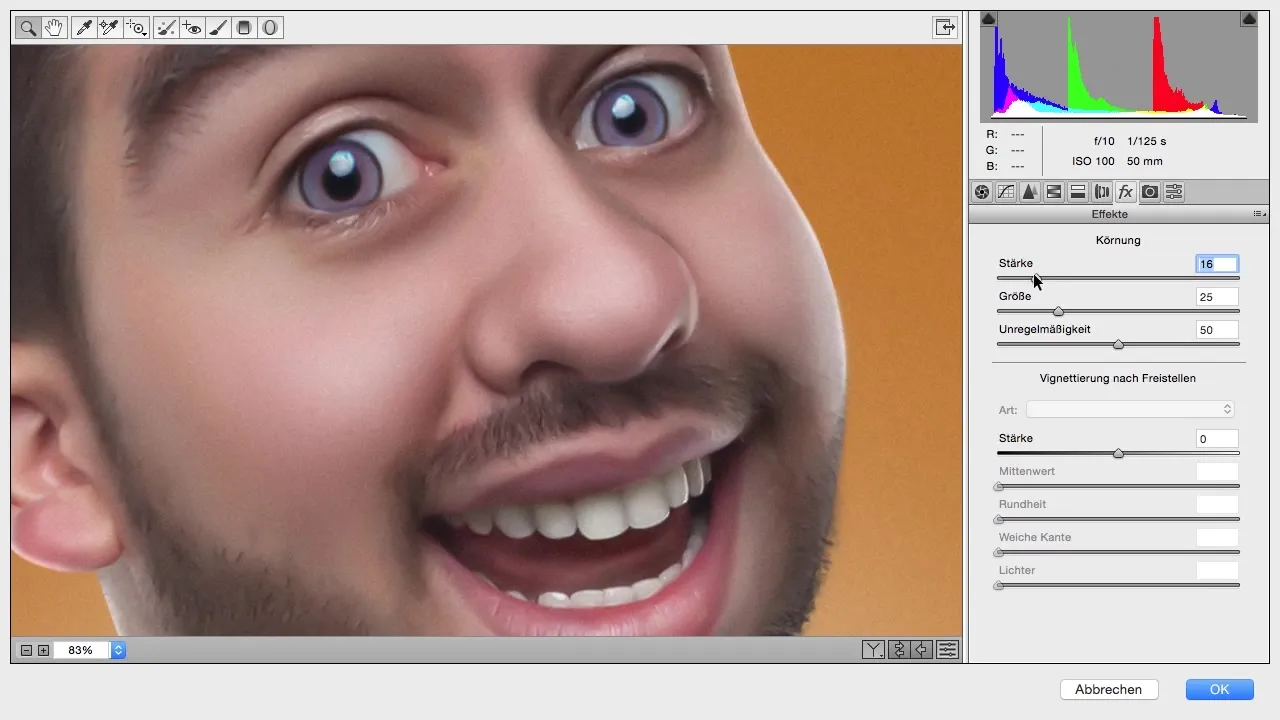Select the Zoom tool in the toolbar

coord(28,28)
